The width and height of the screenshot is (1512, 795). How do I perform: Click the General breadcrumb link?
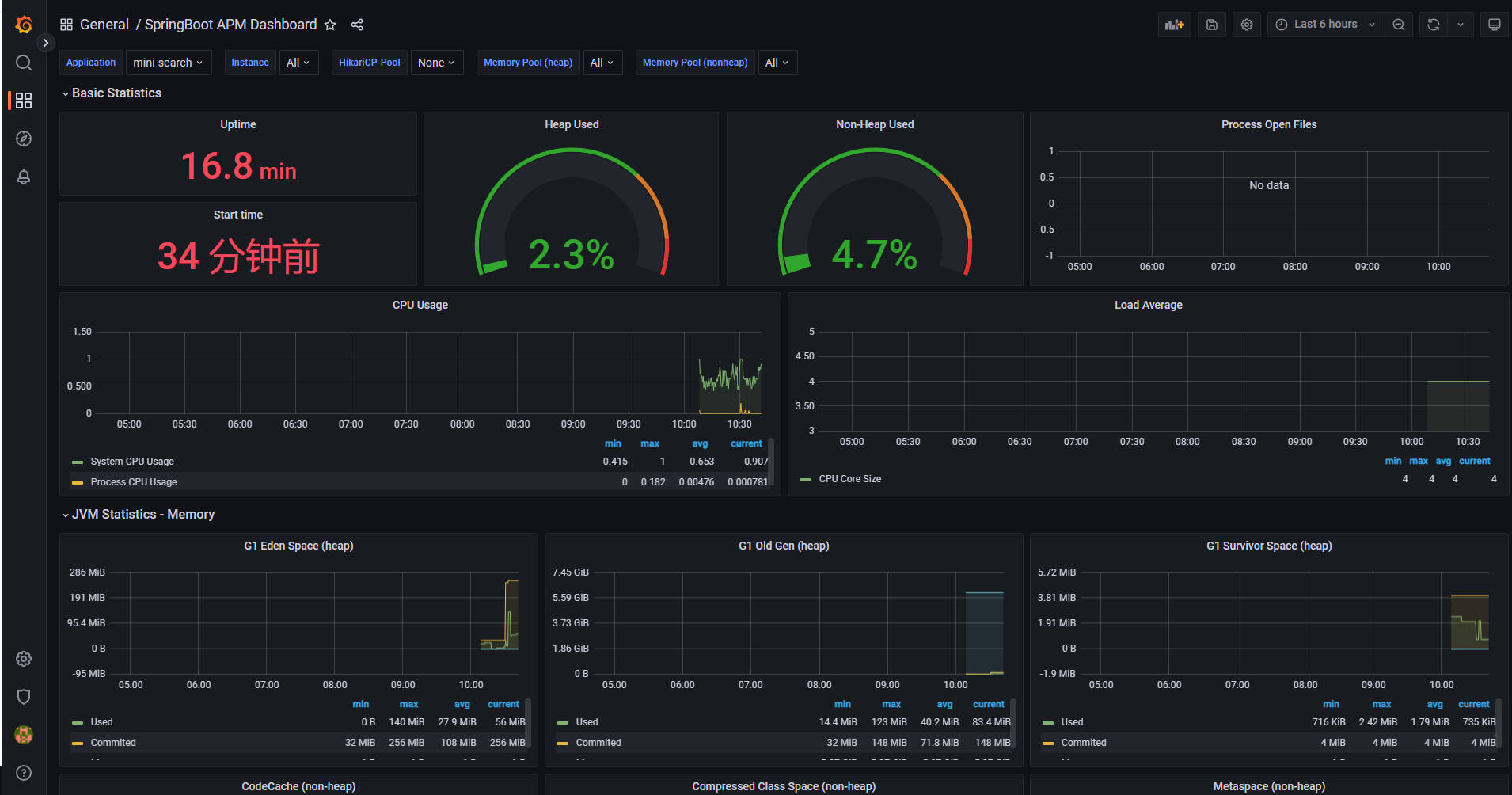click(104, 25)
